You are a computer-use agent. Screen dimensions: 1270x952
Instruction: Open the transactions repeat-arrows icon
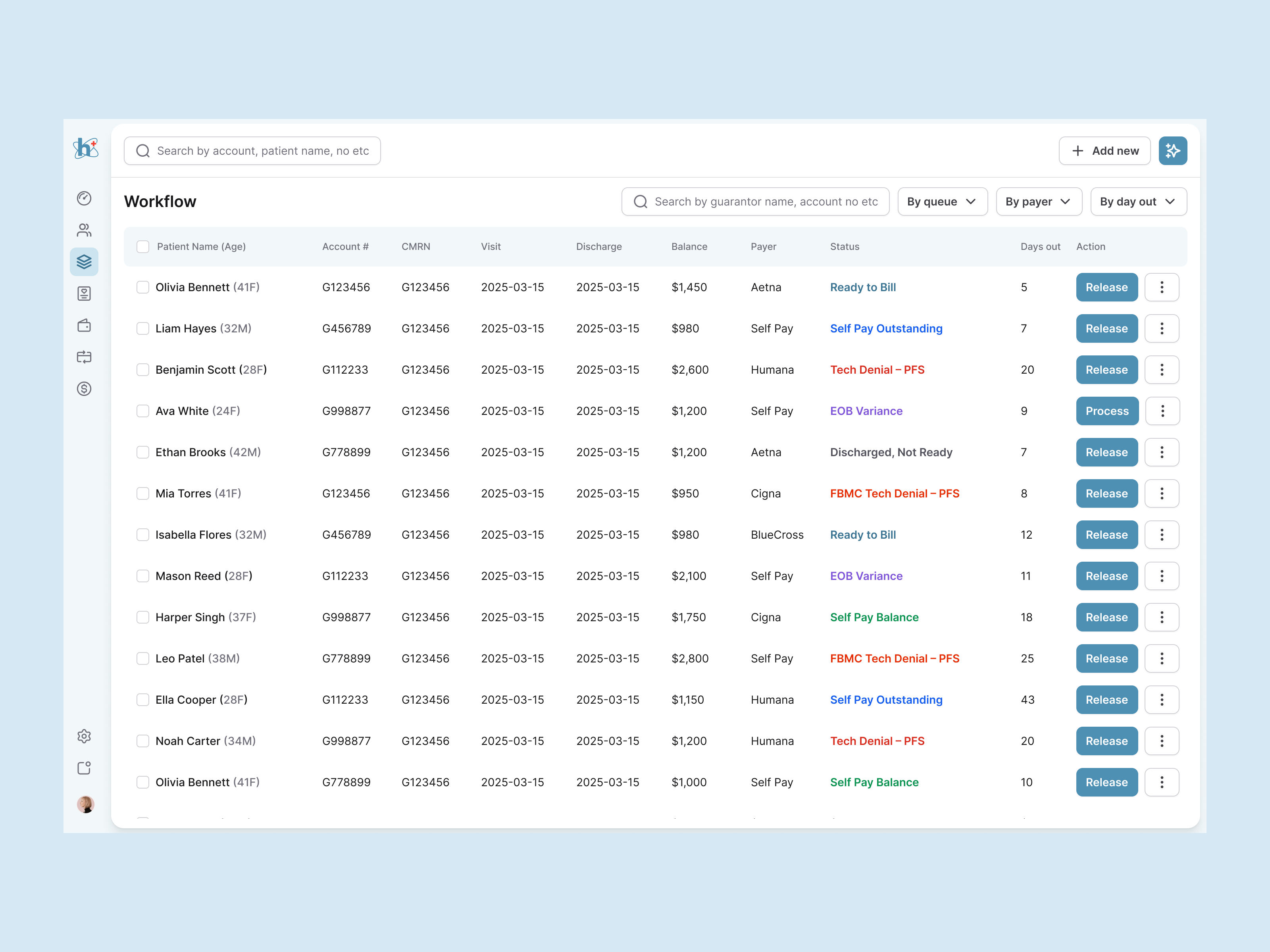point(85,357)
